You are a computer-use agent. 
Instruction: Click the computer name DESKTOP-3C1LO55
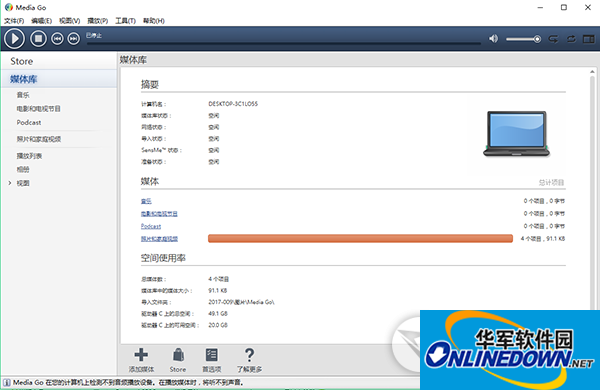click(x=233, y=104)
